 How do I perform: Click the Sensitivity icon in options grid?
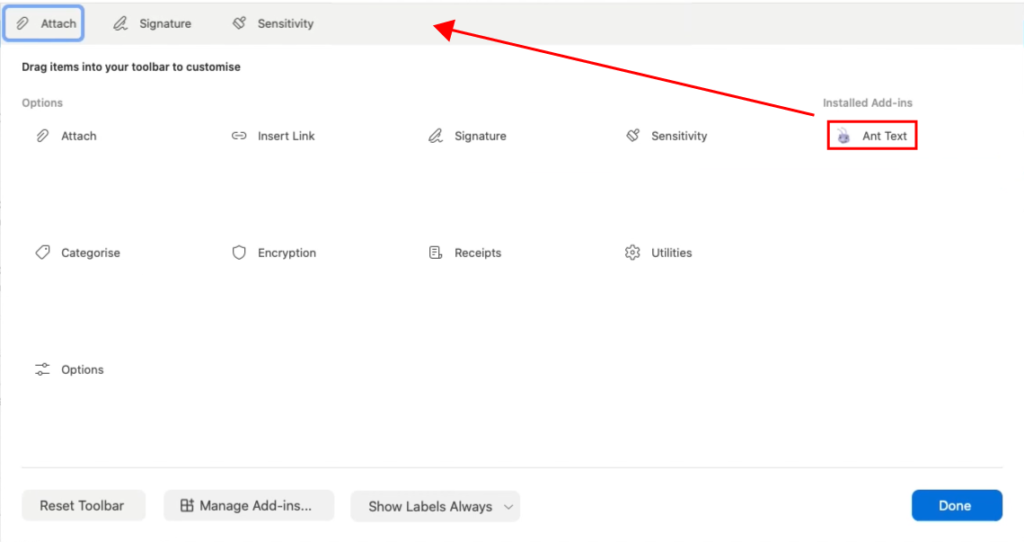(632, 136)
